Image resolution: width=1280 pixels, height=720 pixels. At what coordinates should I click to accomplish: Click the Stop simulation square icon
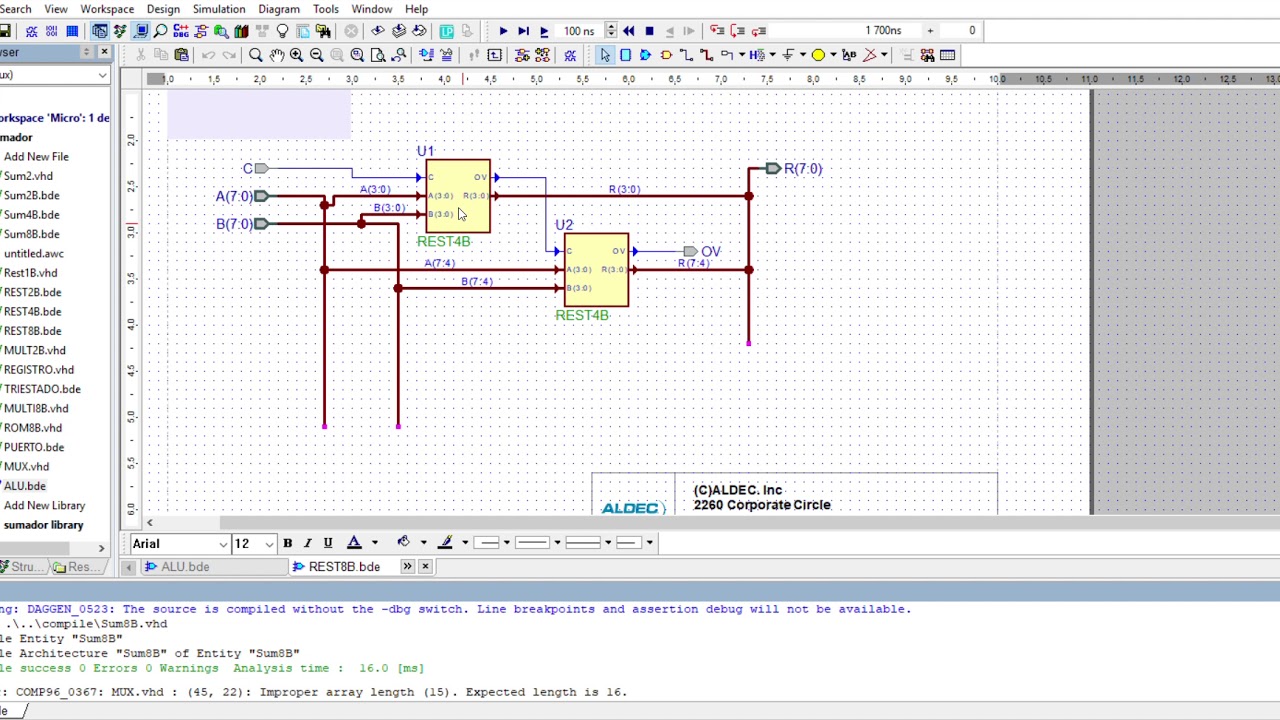(x=649, y=31)
